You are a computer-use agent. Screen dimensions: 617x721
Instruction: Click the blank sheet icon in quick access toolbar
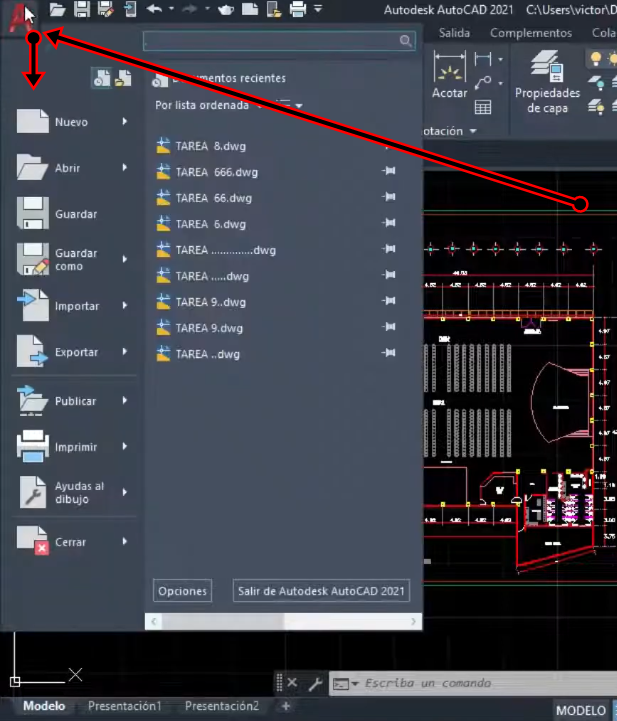pos(250,9)
